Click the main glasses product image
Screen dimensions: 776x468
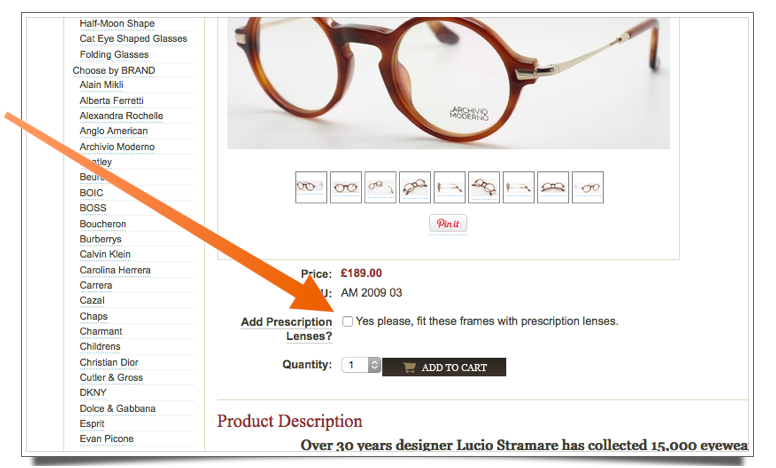448,83
